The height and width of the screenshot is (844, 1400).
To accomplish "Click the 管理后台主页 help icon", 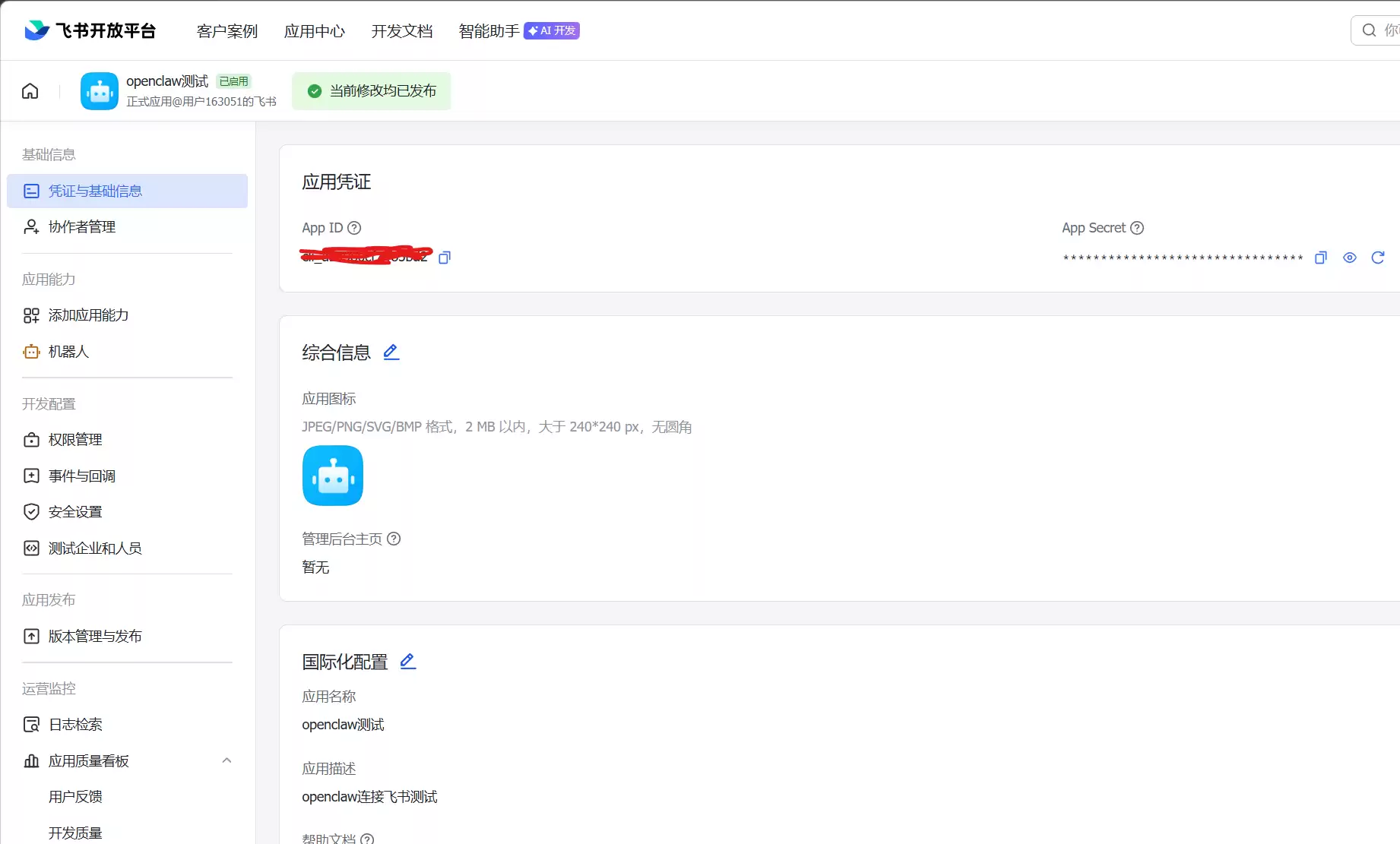I will [394, 539].
